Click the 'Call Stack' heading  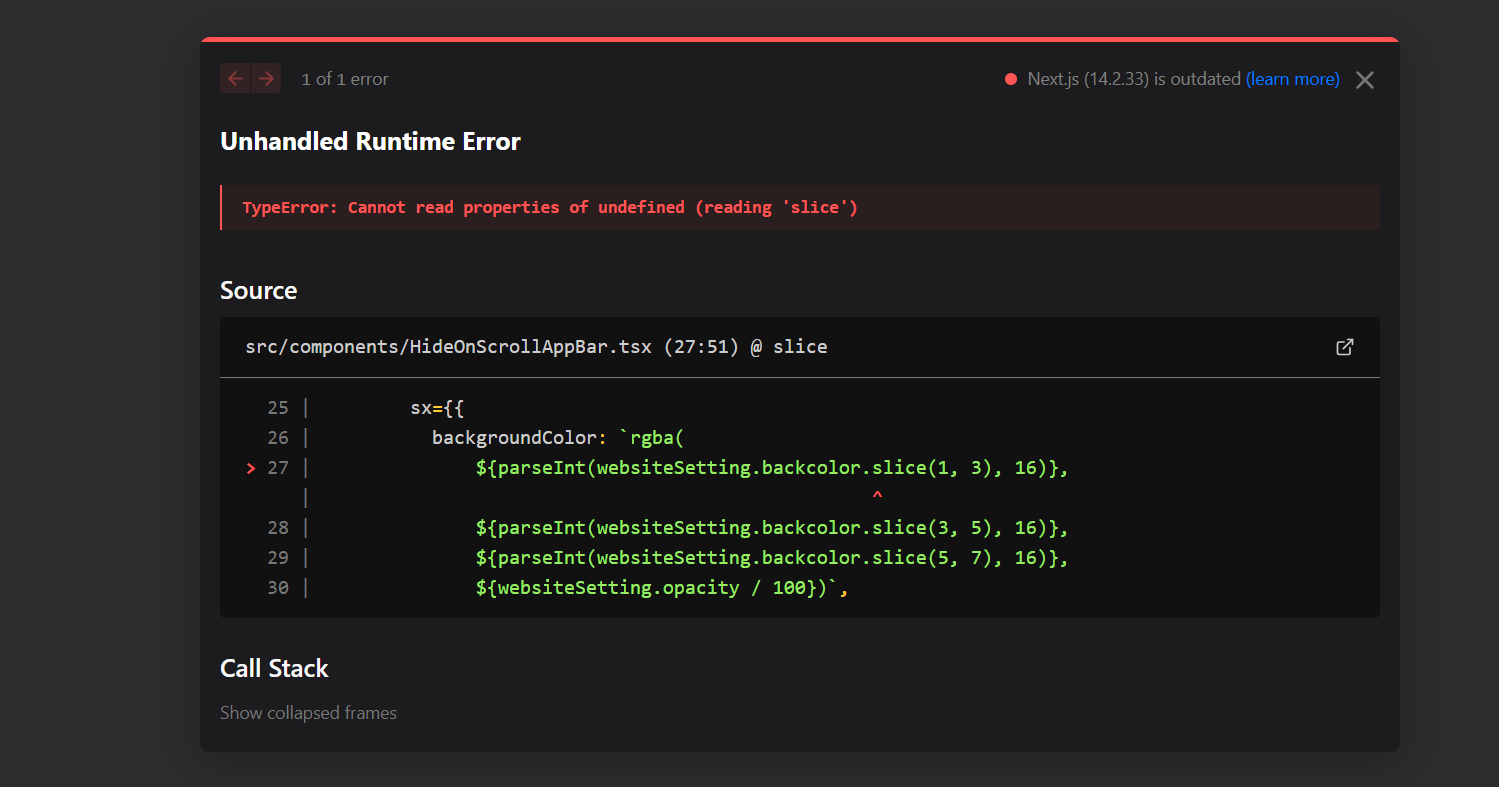tap(274, 669)
